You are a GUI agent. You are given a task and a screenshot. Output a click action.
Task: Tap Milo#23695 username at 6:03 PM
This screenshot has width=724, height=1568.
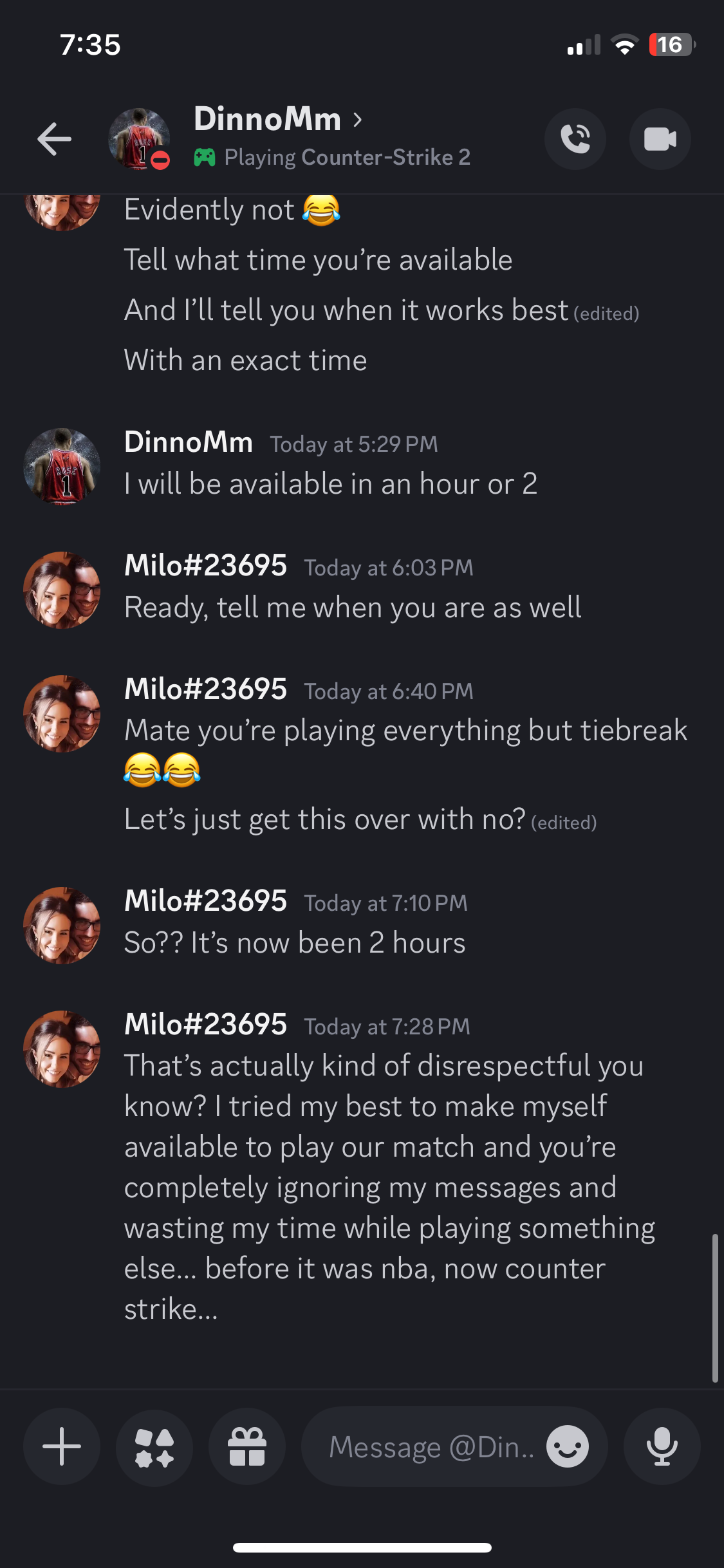pos(205,566)
